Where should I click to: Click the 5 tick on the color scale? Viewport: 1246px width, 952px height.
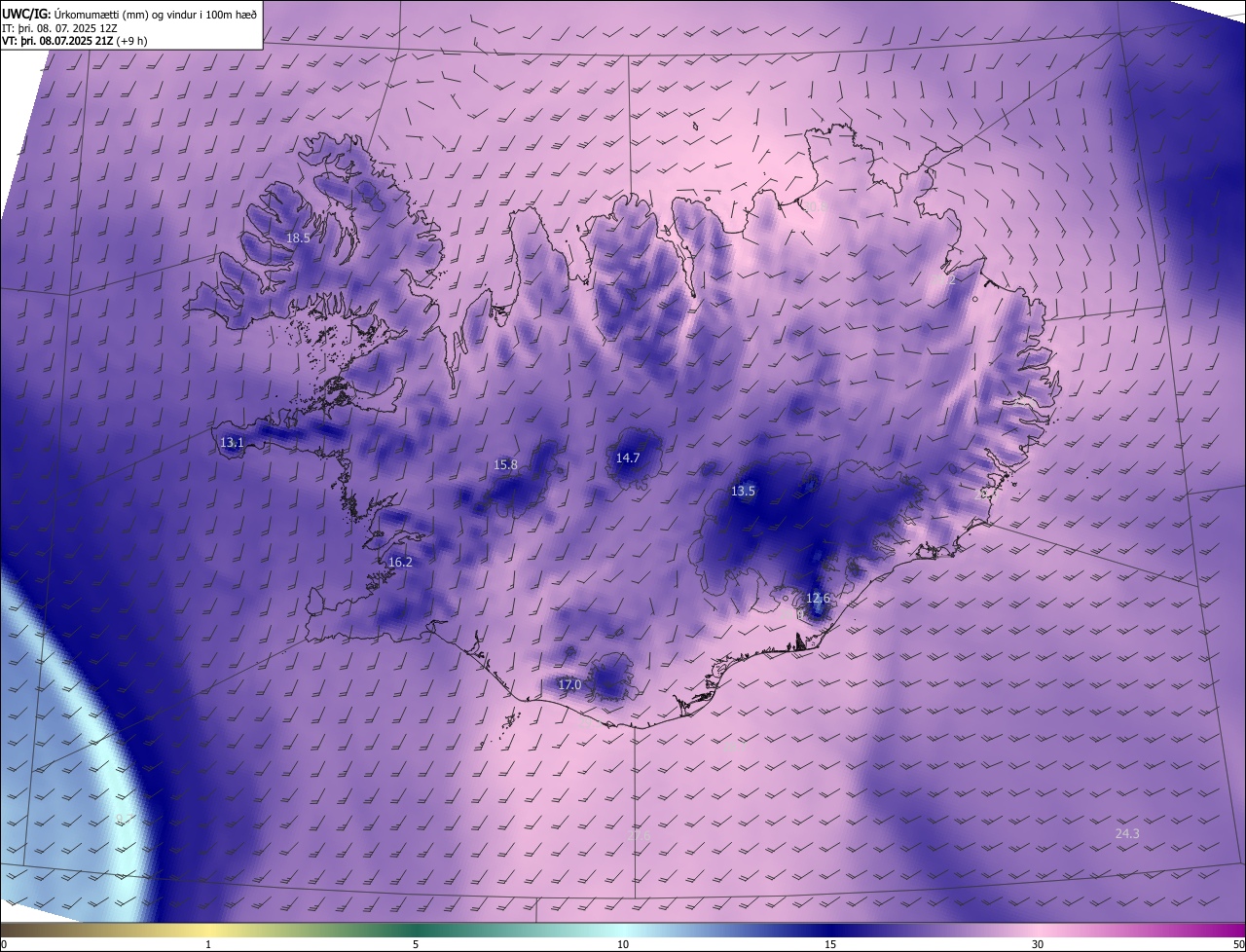pyautogui.click(x=416, y=944)
